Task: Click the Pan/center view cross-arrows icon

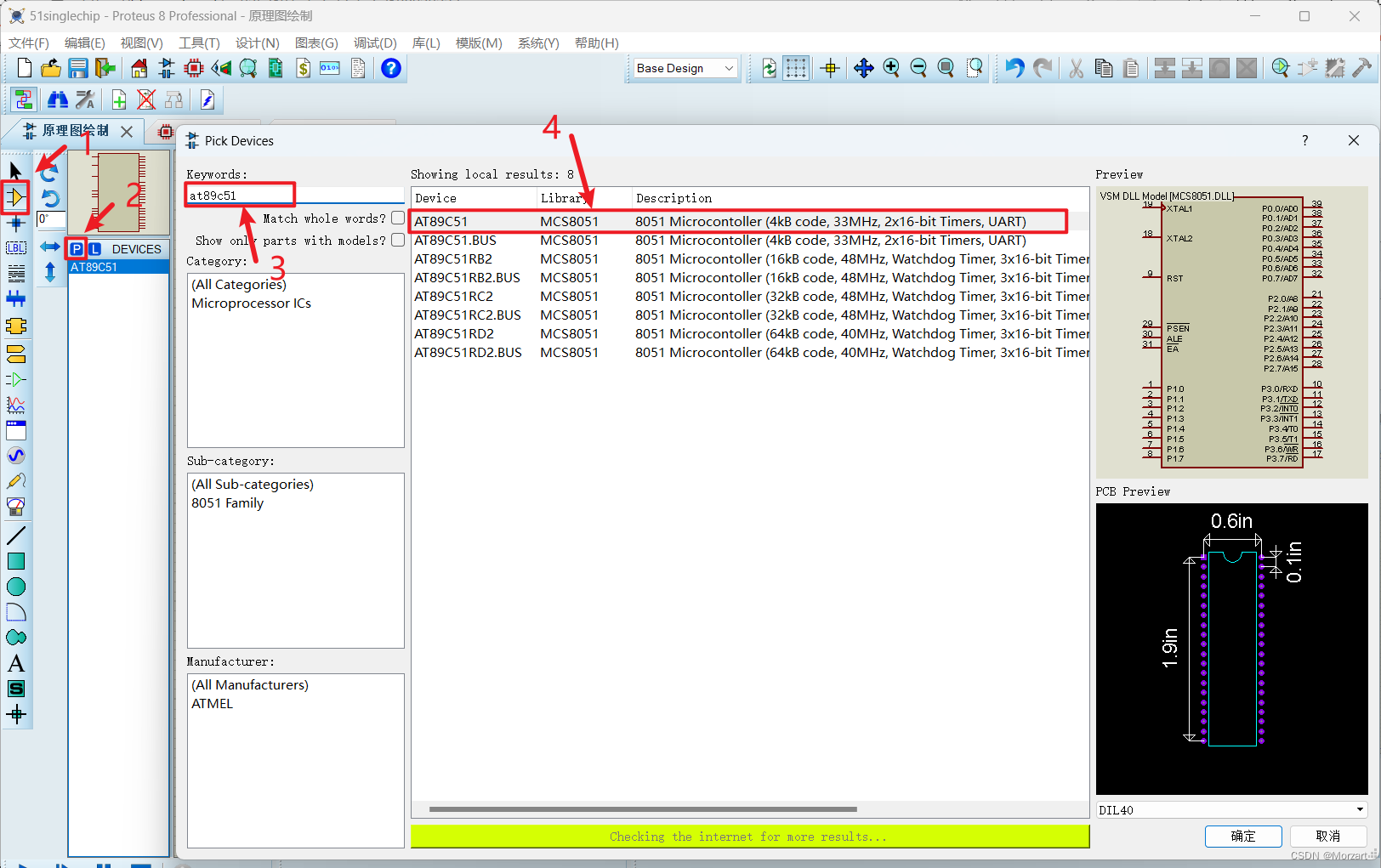Action: [864, 68]
